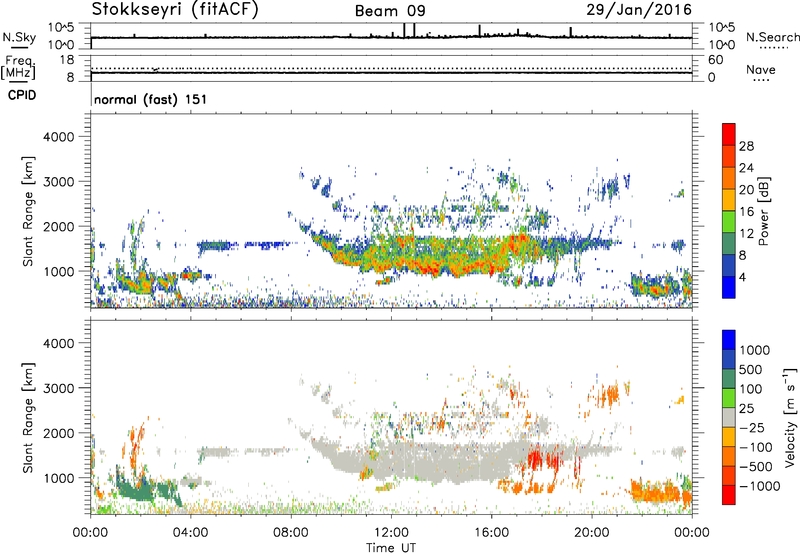Select the 'CPID' row label

[x=22, y=95]
